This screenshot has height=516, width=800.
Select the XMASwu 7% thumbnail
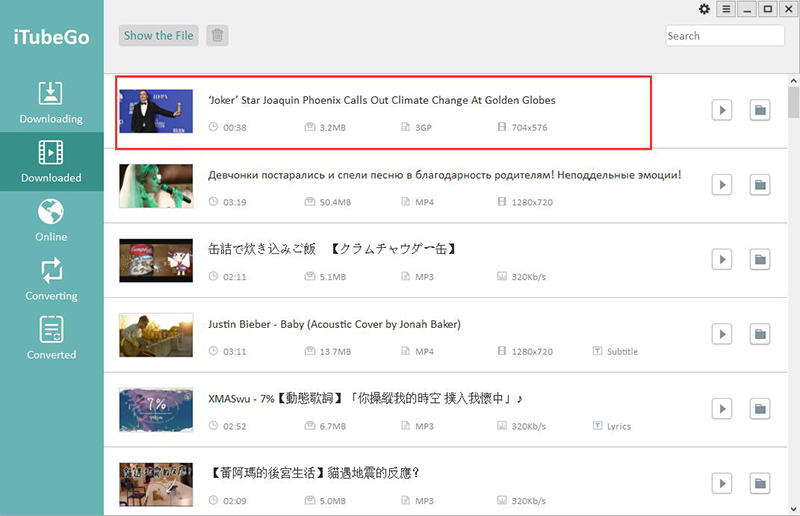156,410
